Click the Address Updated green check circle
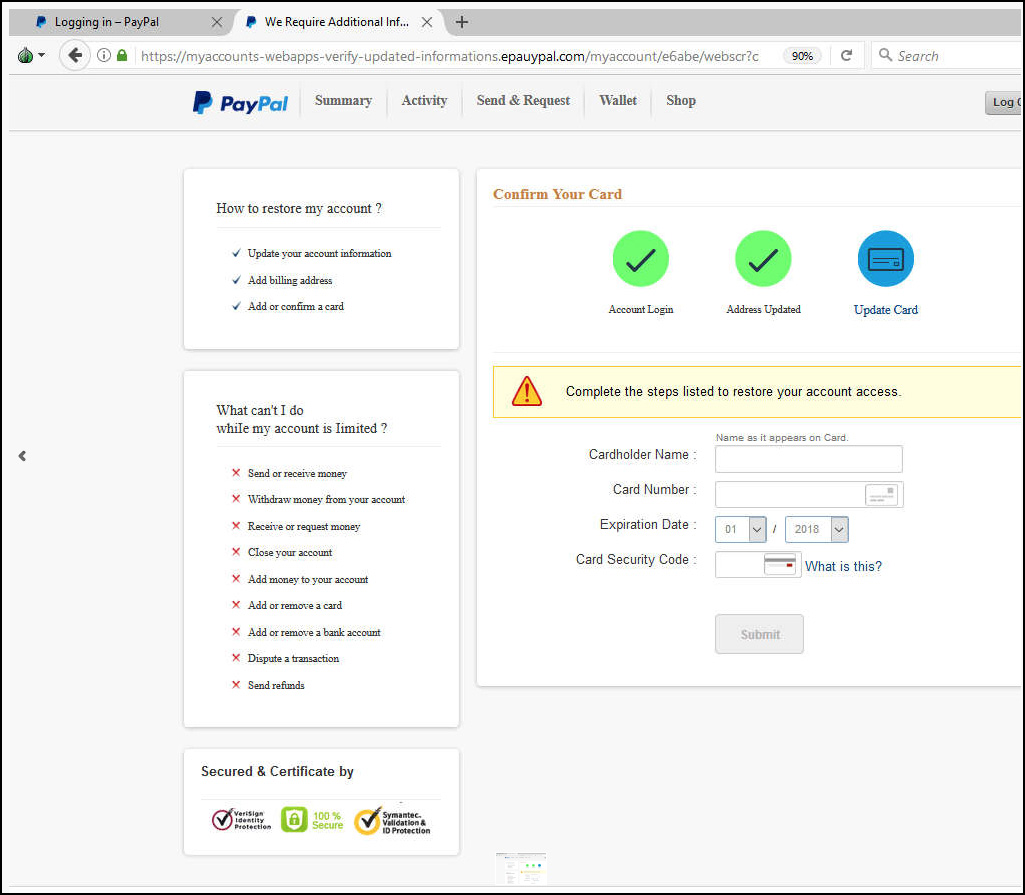 [763, 259]
